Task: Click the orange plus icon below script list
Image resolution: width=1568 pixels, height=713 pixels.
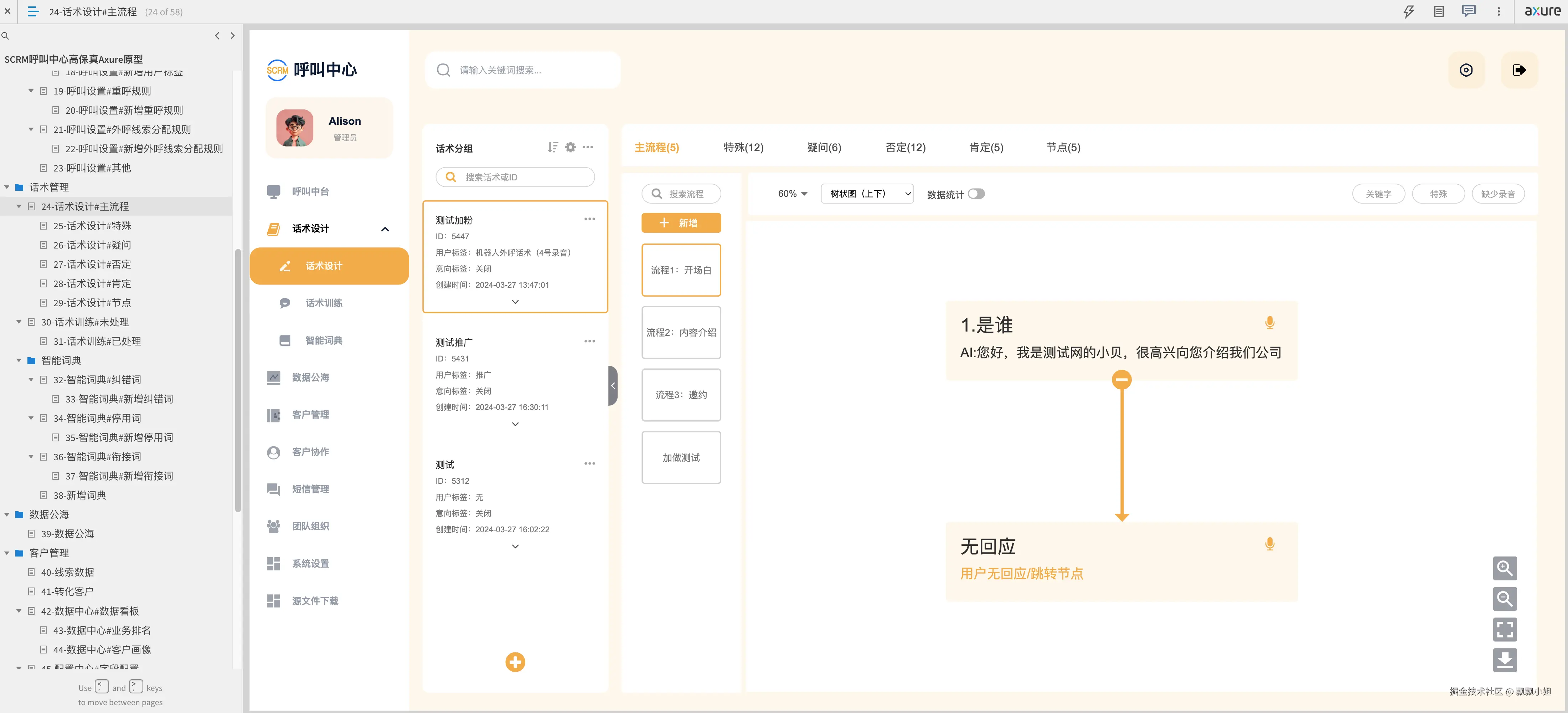Action: (515, 662)
